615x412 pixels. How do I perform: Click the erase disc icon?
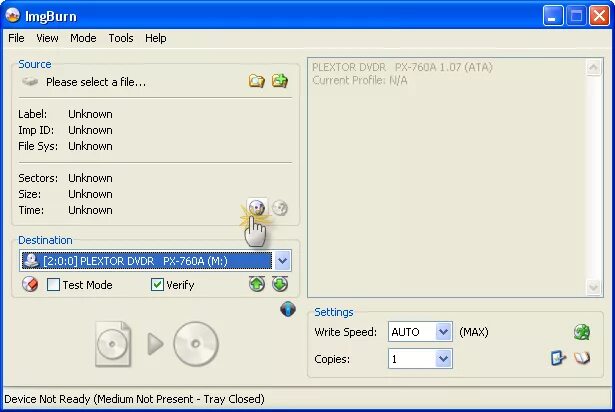coord(30,284)
